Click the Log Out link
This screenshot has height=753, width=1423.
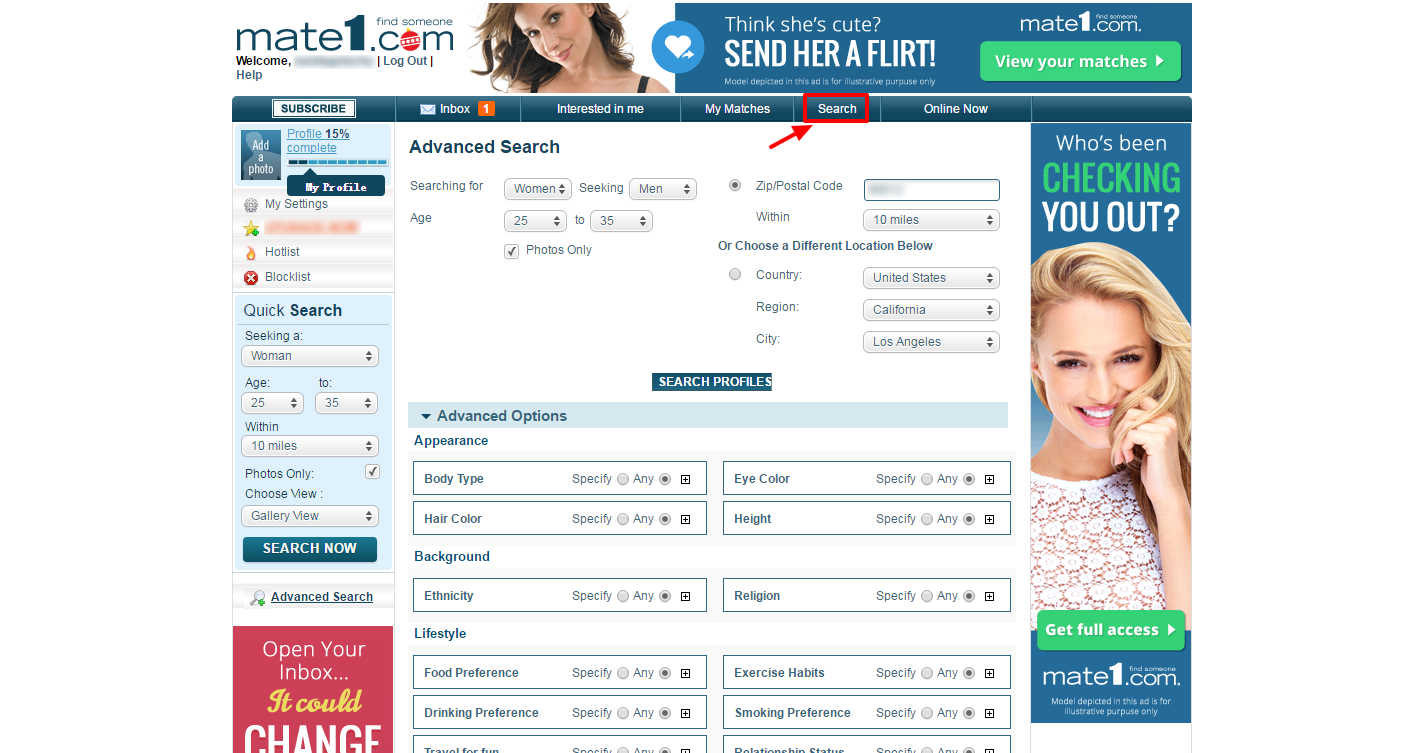click(x=405, y=61)
